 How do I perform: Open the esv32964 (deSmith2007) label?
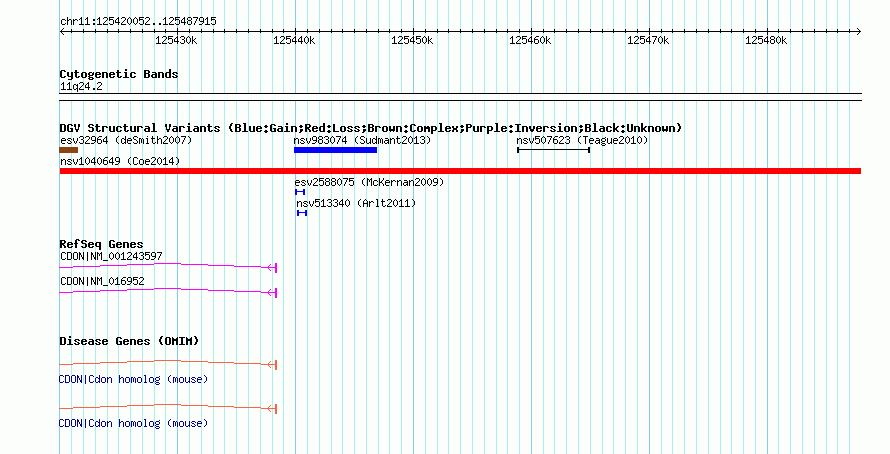pyautogui.click(x=126, y=140)
